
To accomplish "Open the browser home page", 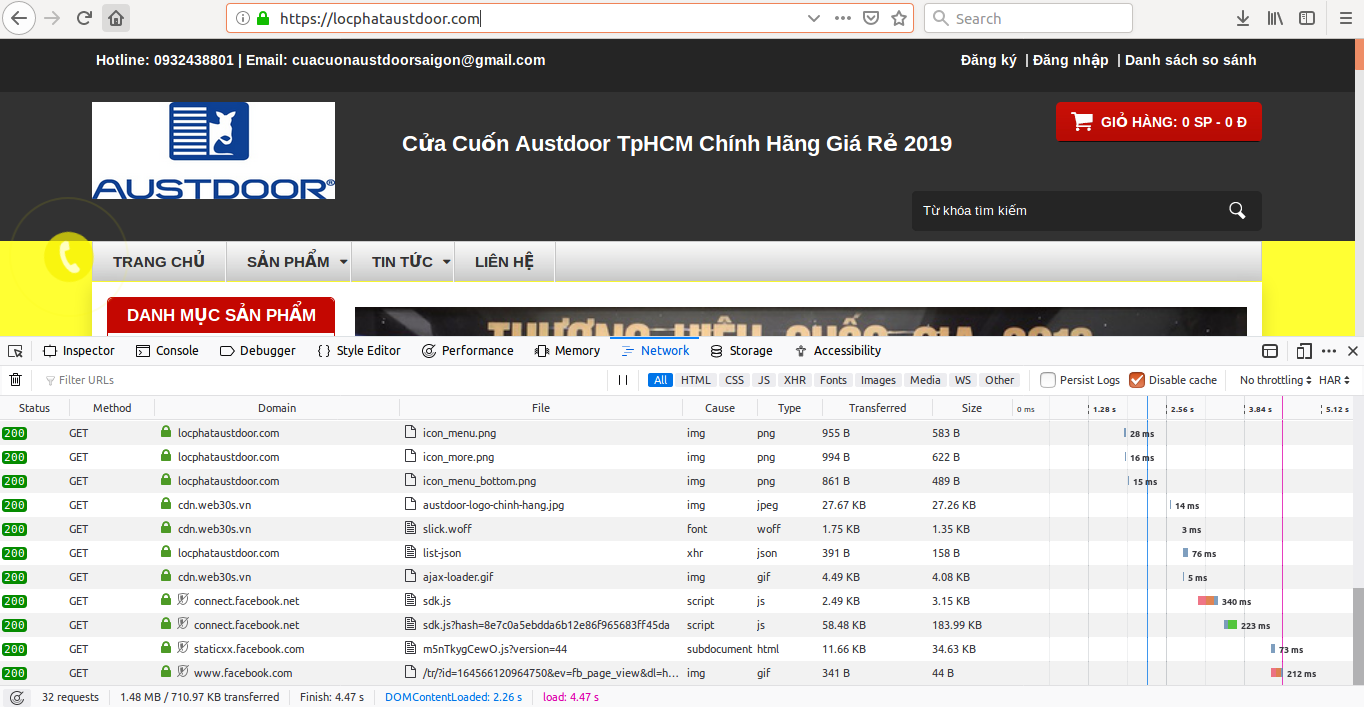I will 117,18.
